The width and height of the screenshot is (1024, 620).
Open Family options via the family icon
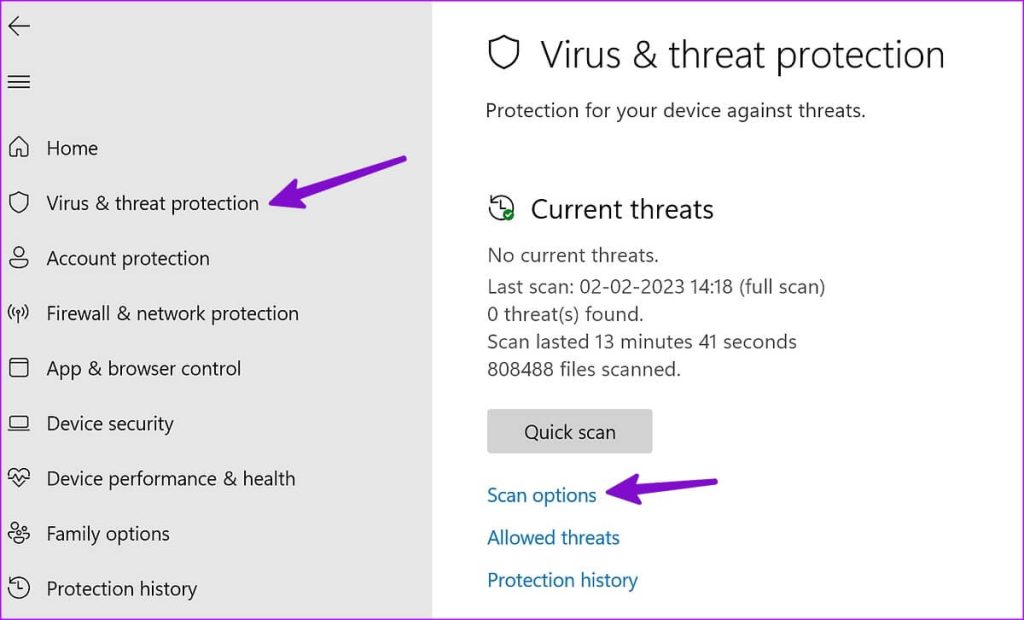[18, 533]
